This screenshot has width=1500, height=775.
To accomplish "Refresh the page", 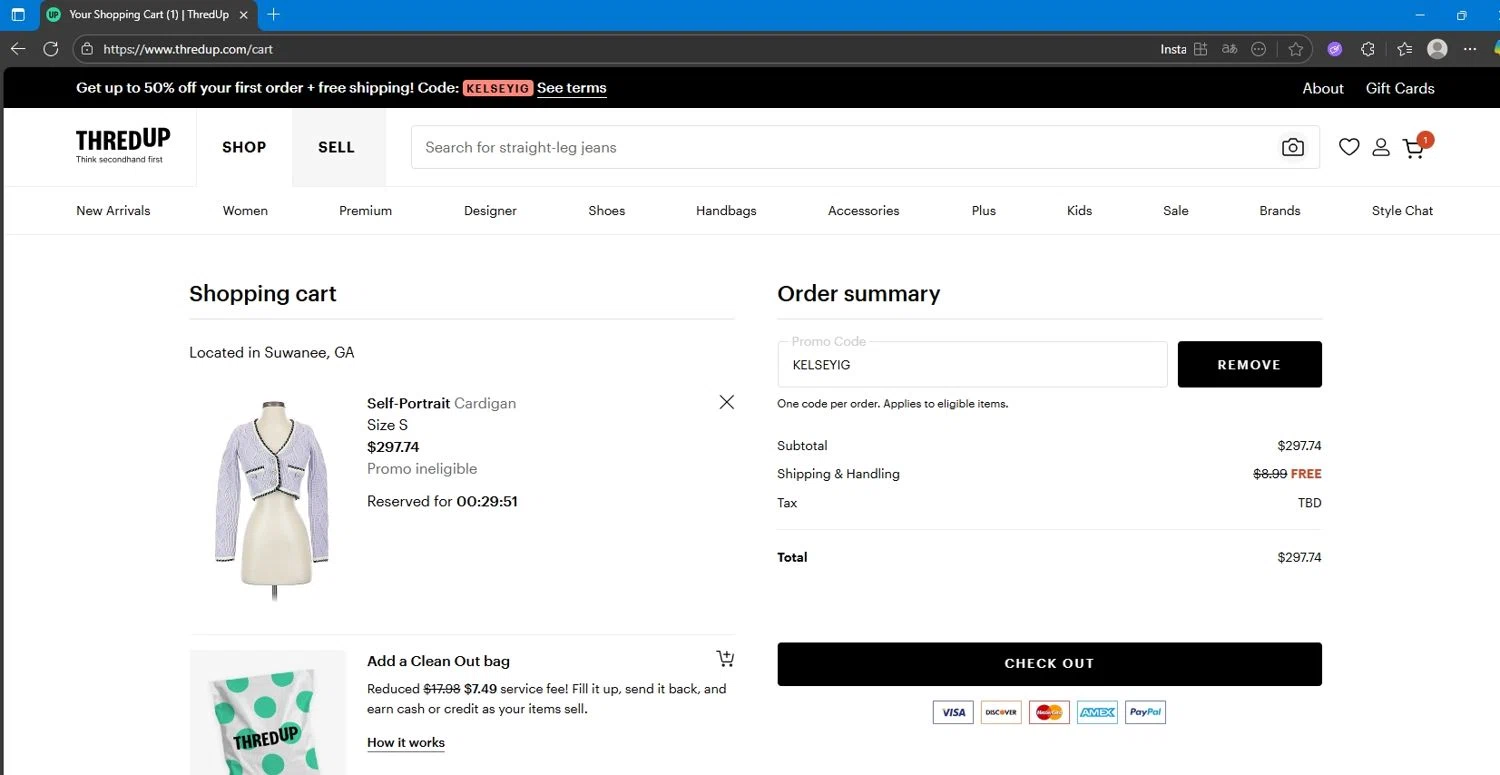I will pyautogui.click(x=51, y=49).
